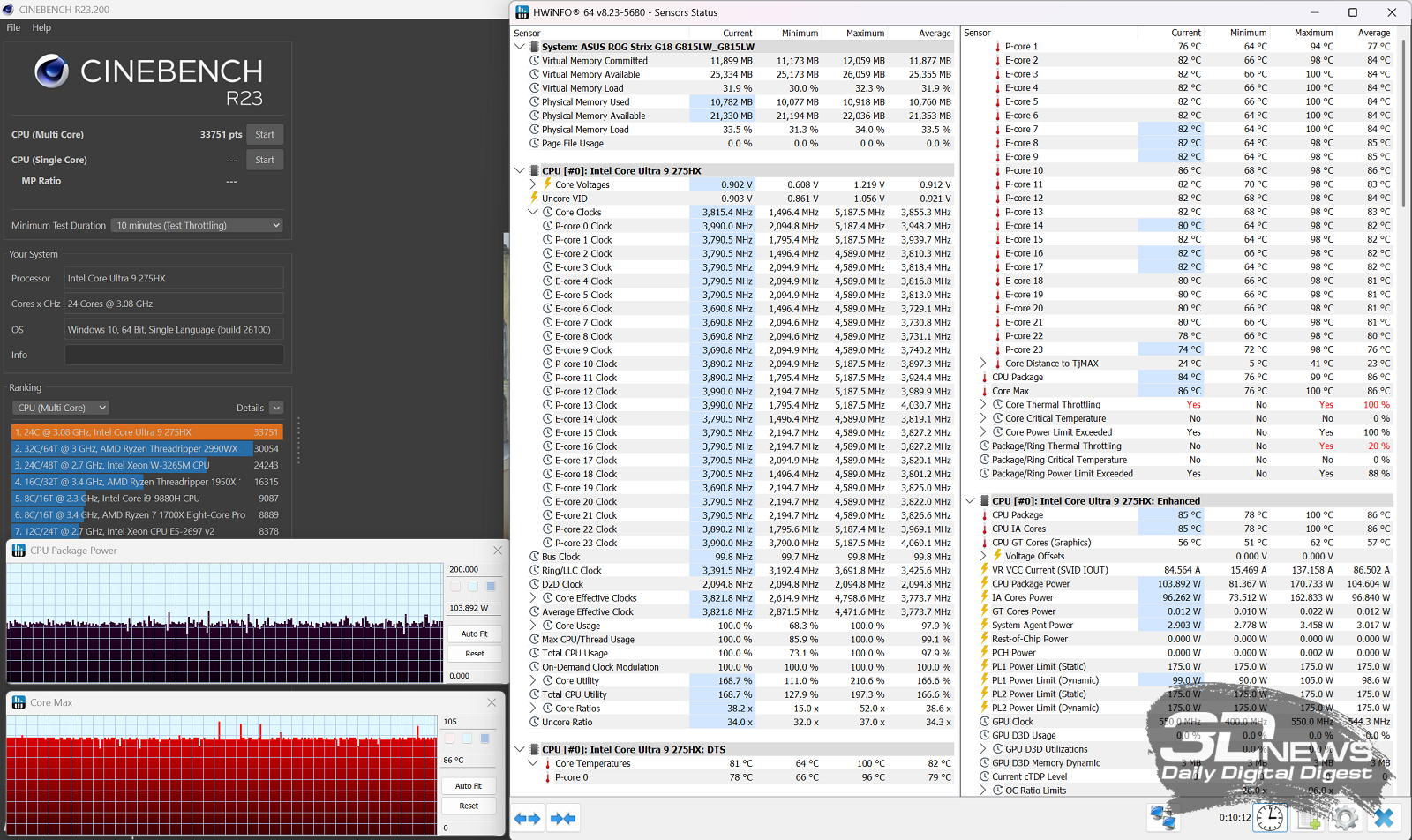Click the clock reset-timer icon beside 0:10:12
The height and width of the screenshot is (840, 1412).
pyautogui.click(x=1270, y=818)
